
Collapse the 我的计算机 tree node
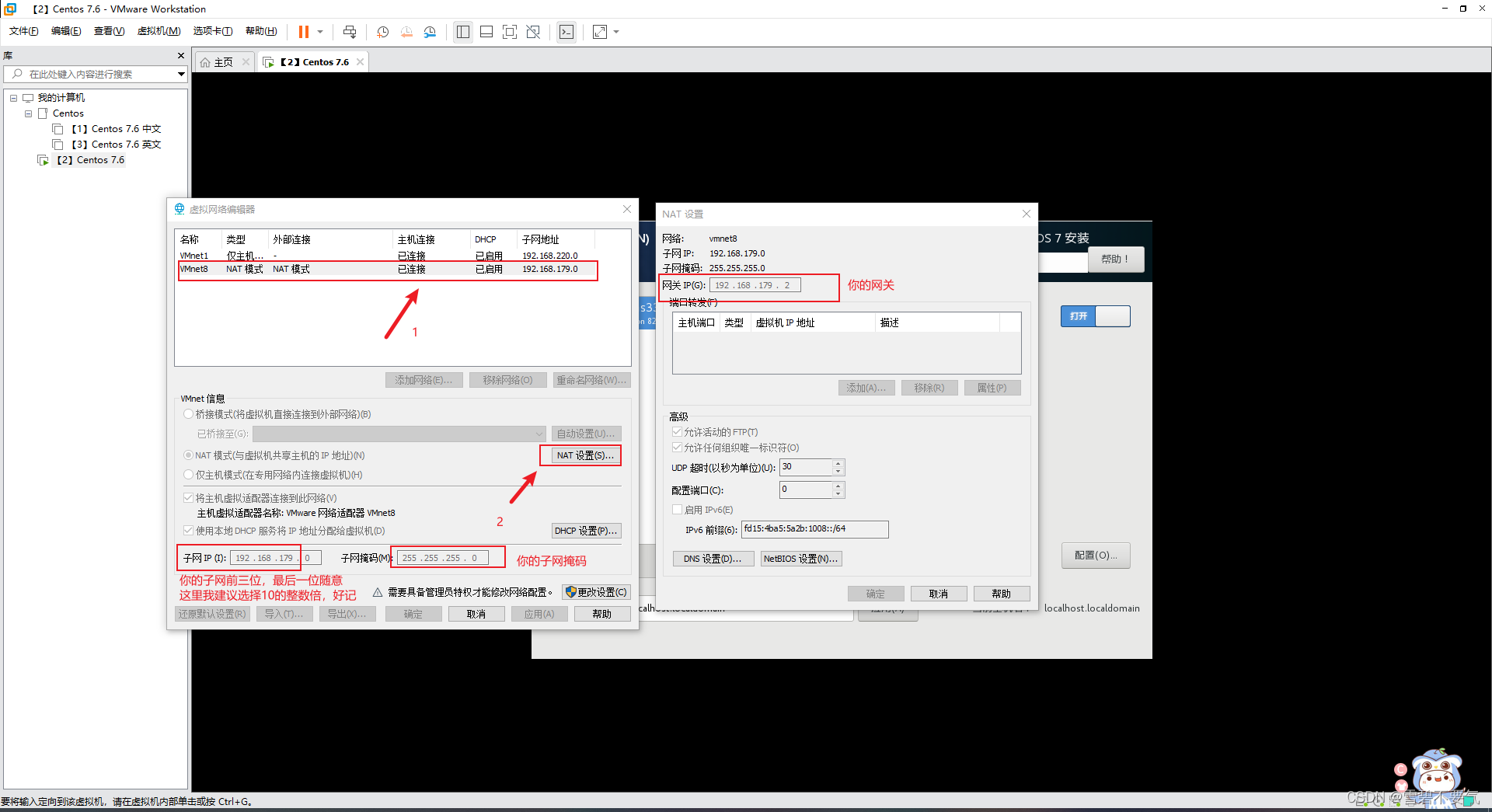point(13,98)
